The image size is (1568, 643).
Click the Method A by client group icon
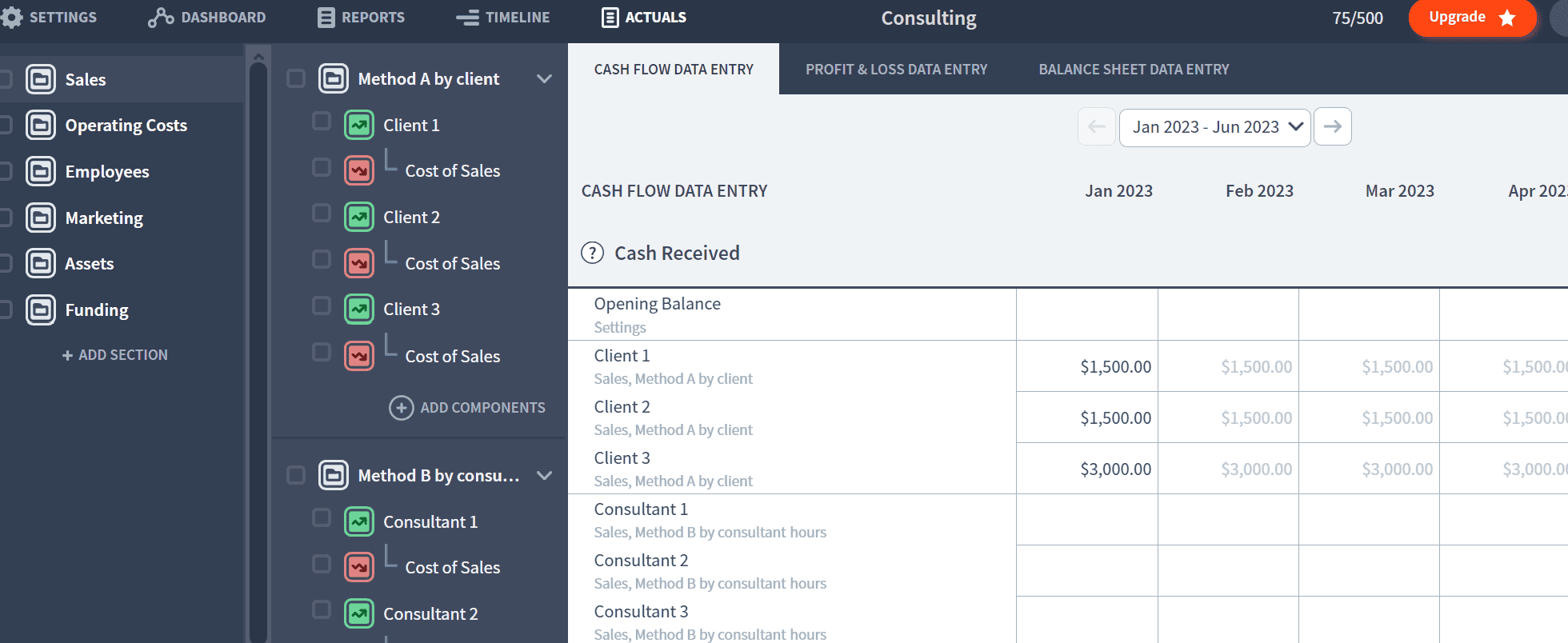coord(334,78)
